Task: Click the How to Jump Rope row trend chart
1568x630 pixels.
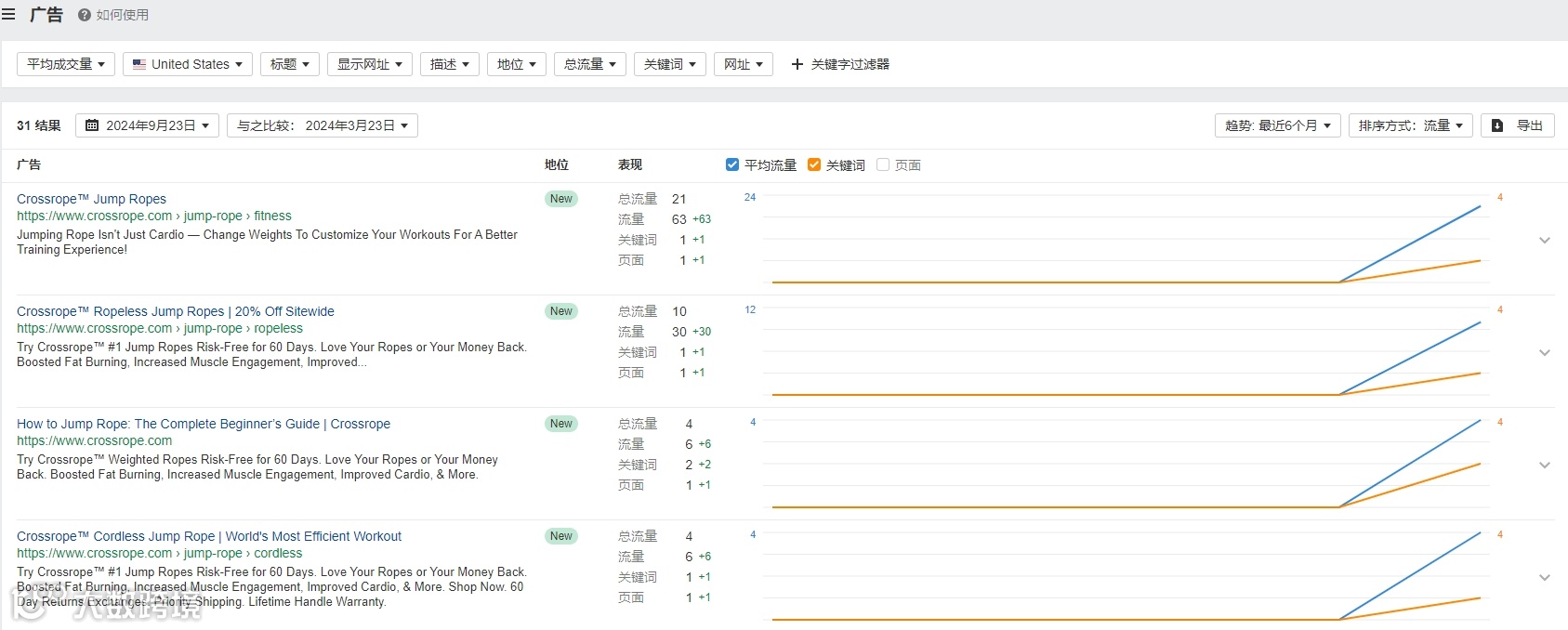Action: tap(1126, 465)
